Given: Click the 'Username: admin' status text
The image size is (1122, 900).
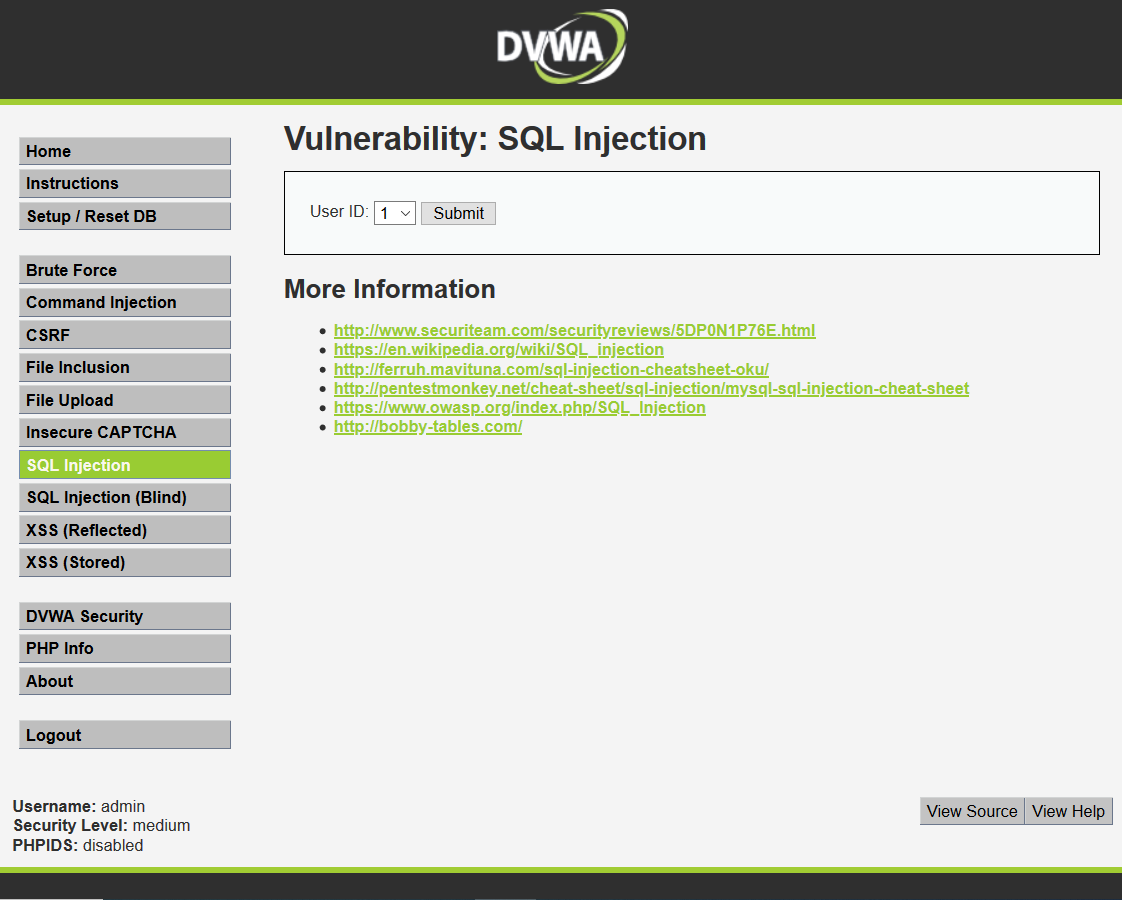Looking at the screenshot, I should click(x=79, y=806).
